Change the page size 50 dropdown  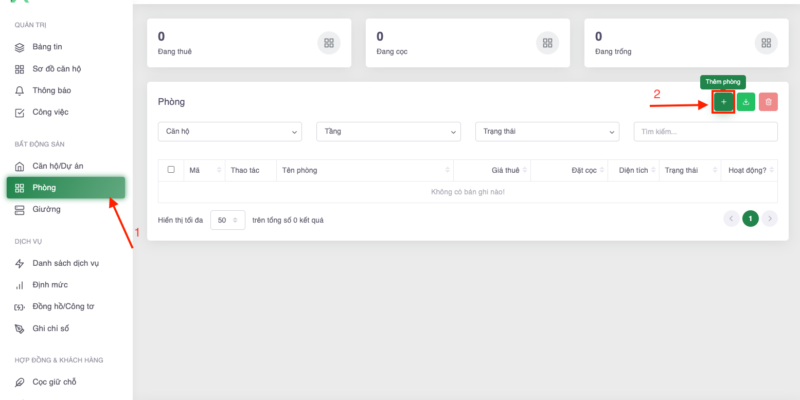click(x=227, y=219)
